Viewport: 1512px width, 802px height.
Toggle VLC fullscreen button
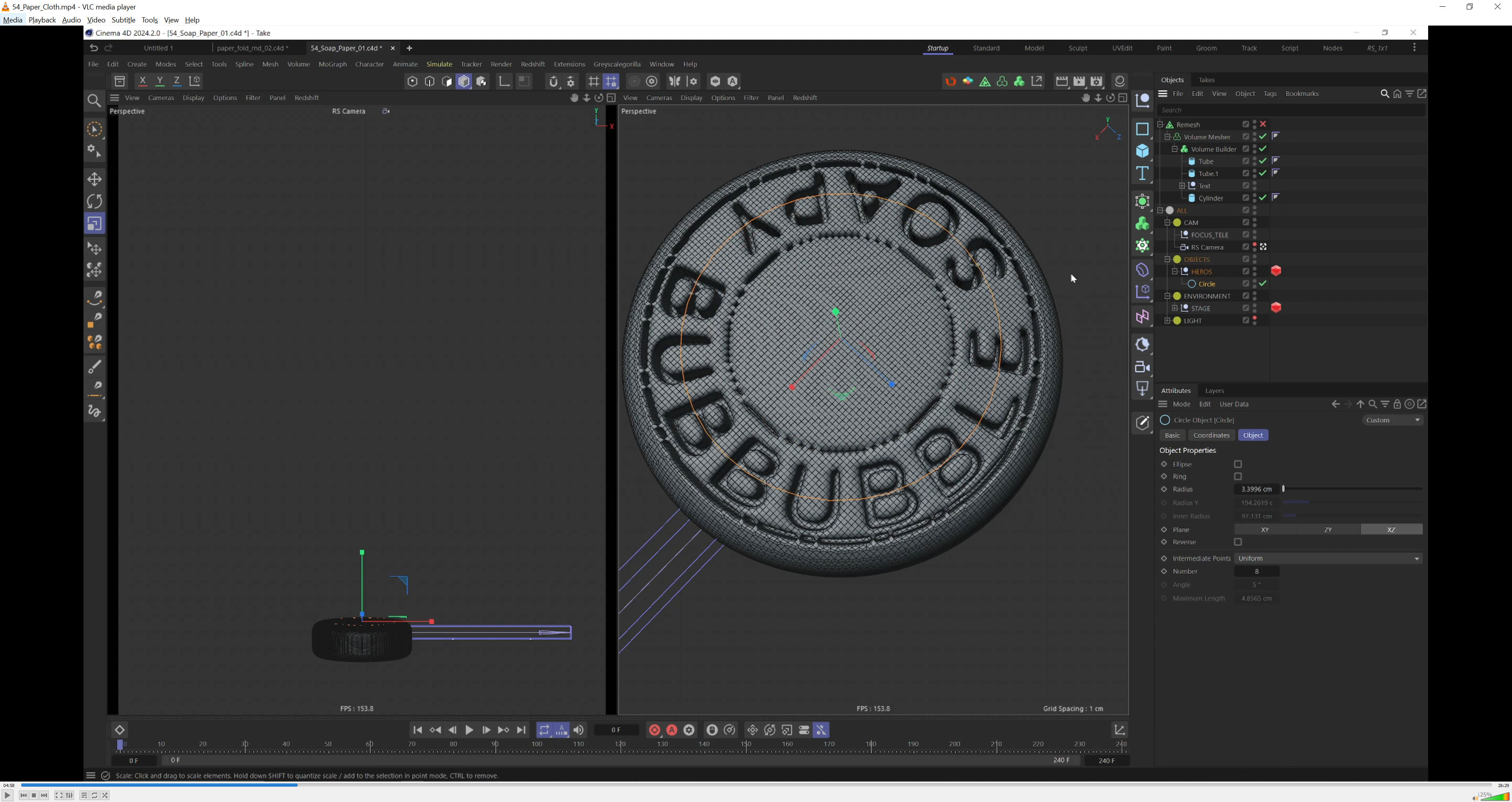coord(59,796)
